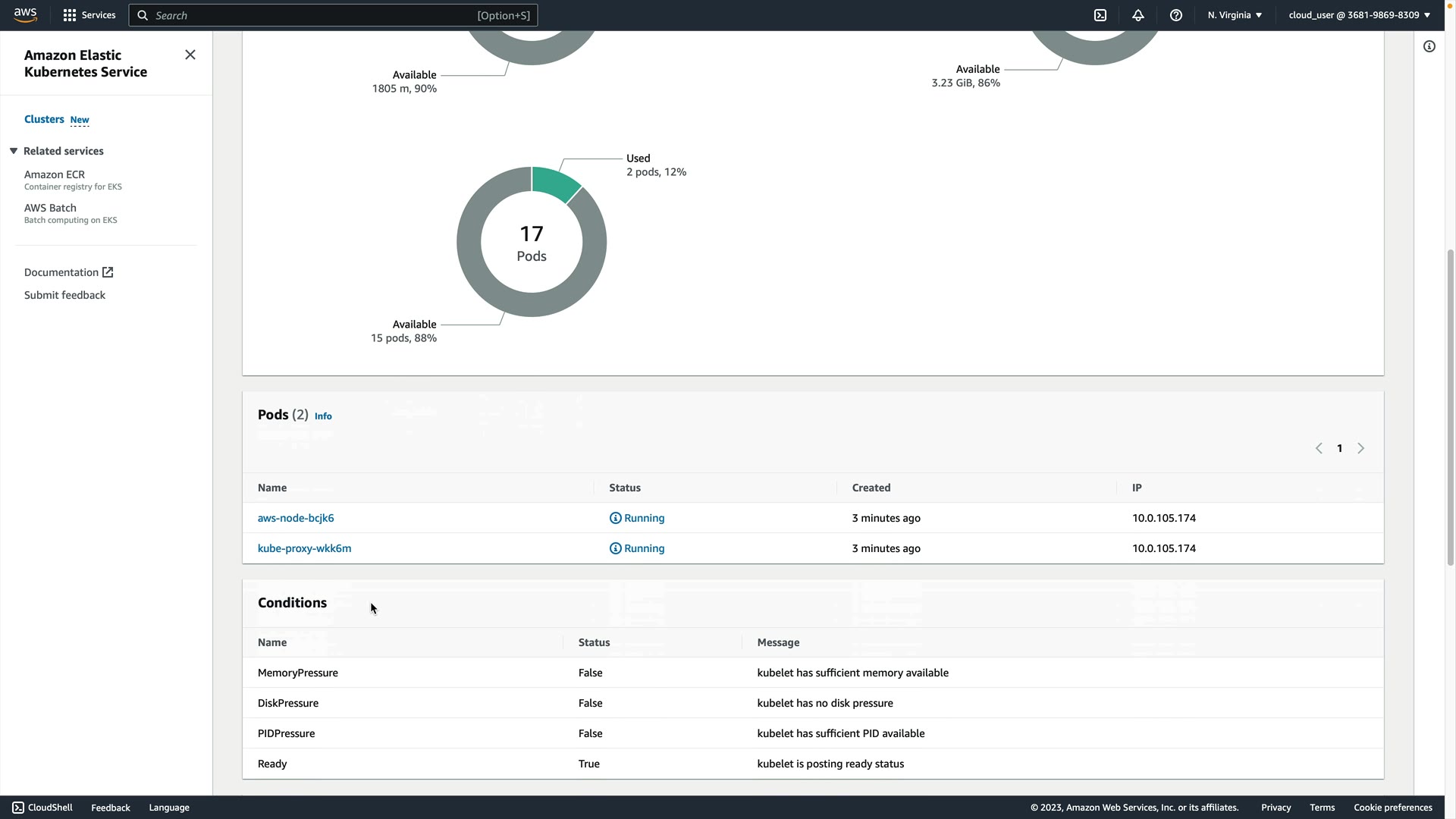Go to next page of Pods table
This screenshot has height=819, width=1456.
1361,448
